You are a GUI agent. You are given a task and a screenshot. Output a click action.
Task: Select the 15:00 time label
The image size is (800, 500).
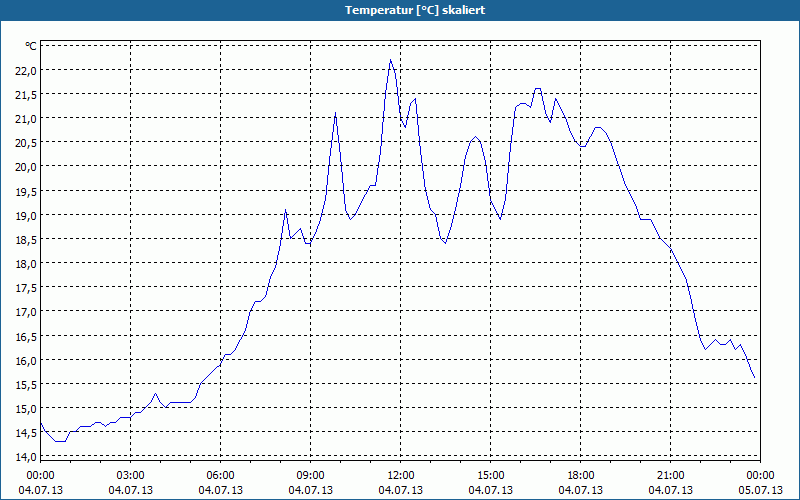pos(490,476)
